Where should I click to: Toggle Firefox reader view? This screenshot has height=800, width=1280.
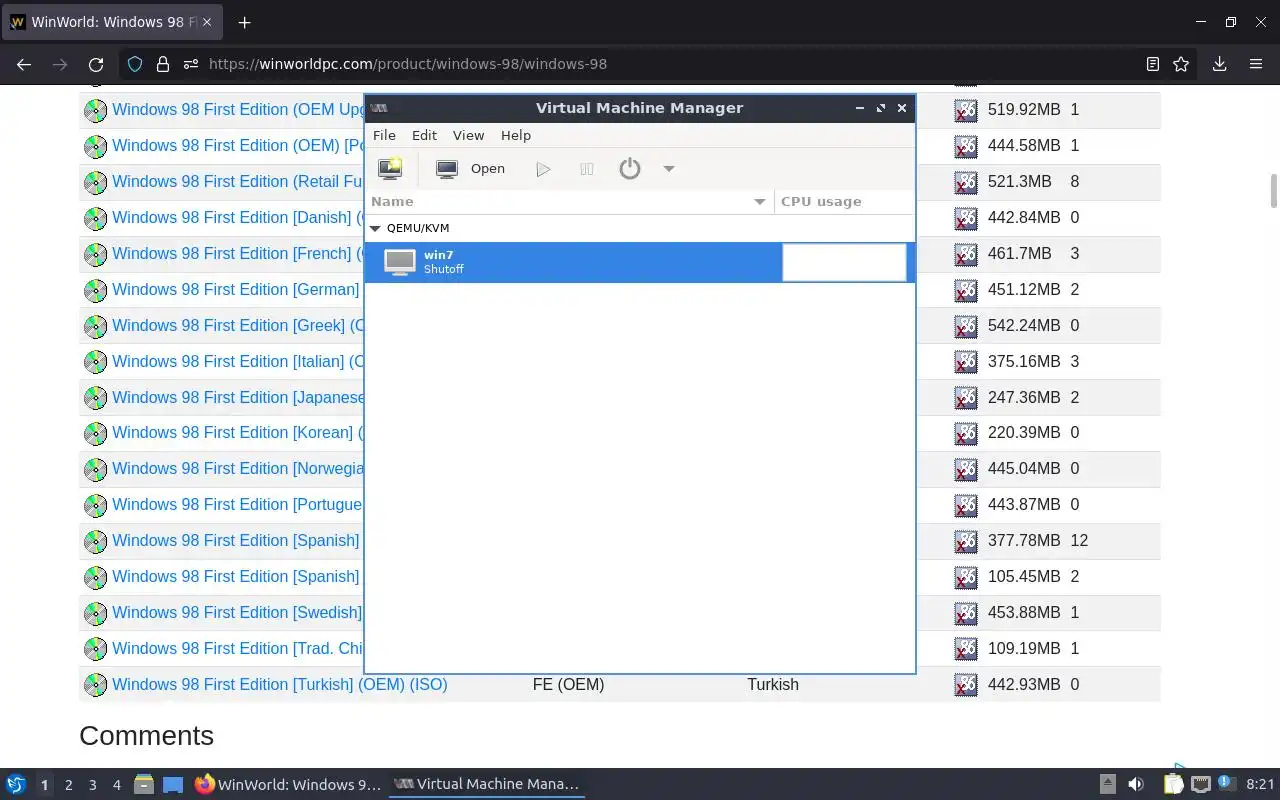pos(1153,64)
